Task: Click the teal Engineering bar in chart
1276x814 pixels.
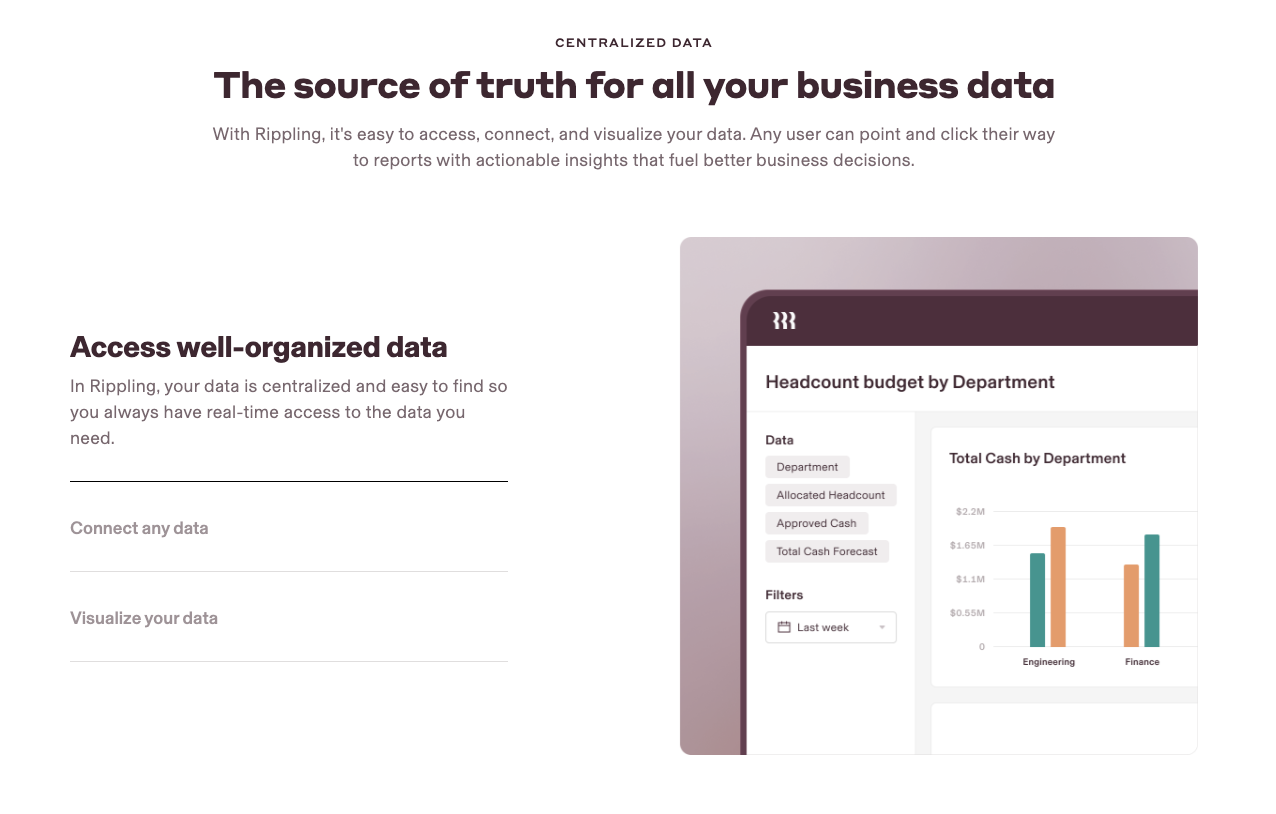Action: [1037, 600]
